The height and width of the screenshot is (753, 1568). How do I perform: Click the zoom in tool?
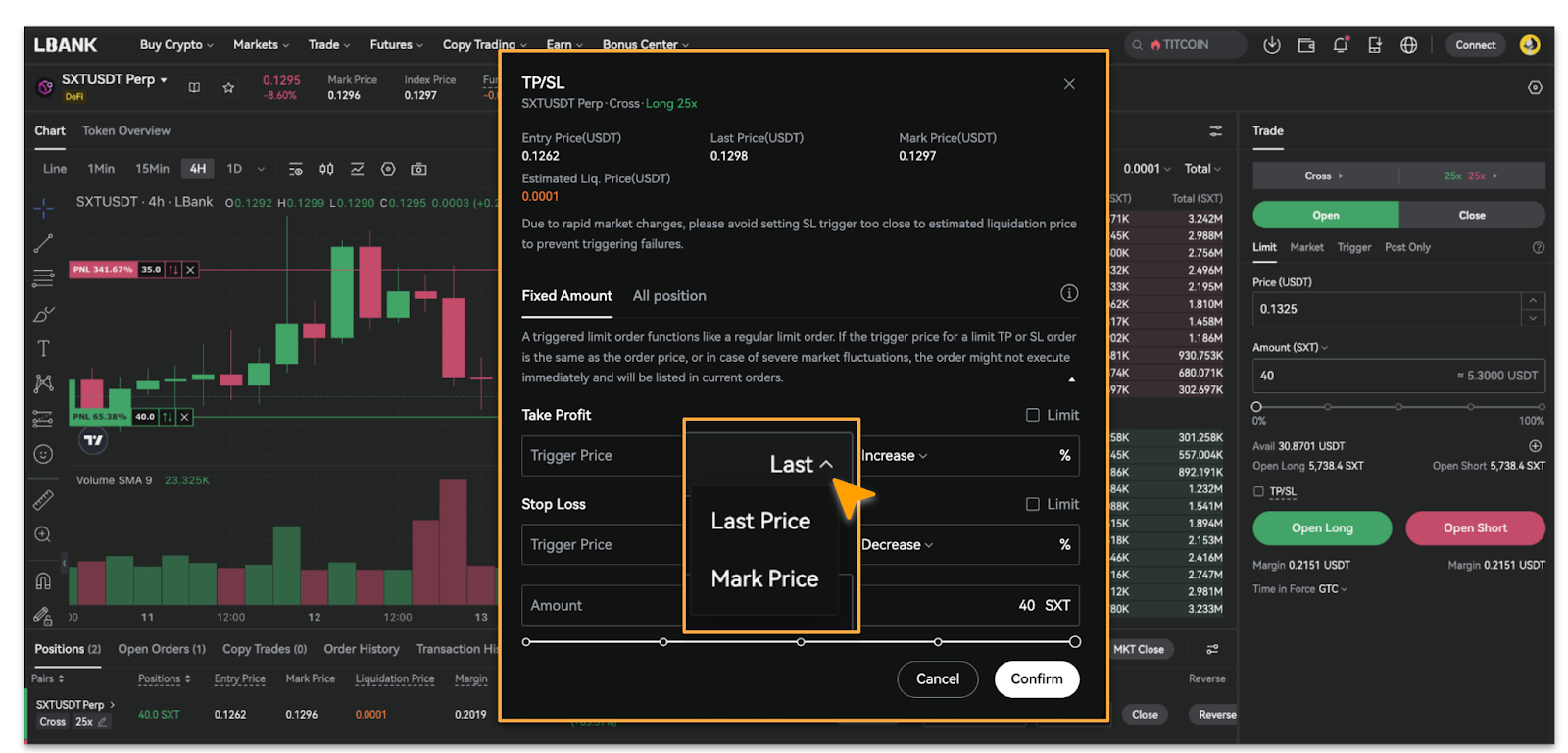(43, 534)
